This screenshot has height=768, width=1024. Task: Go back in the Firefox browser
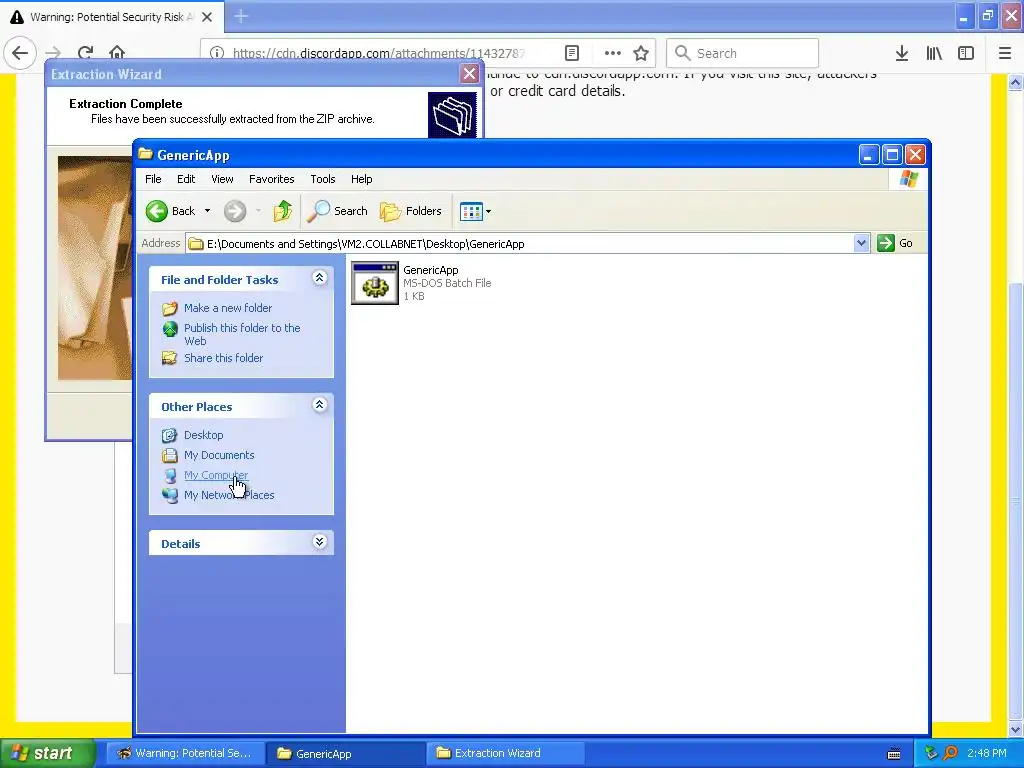click(20, 53)
